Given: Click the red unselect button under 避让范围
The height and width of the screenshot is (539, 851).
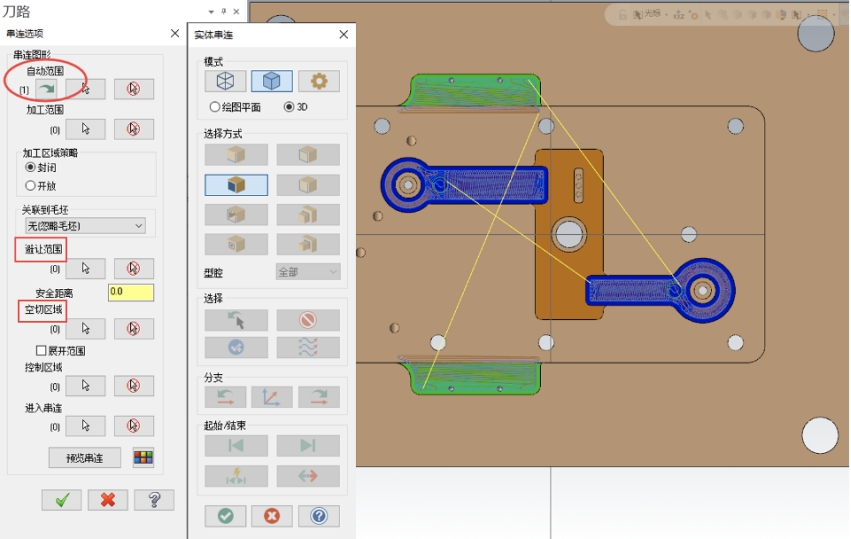Looking at the screenshot, I should [x=134, y=268].
